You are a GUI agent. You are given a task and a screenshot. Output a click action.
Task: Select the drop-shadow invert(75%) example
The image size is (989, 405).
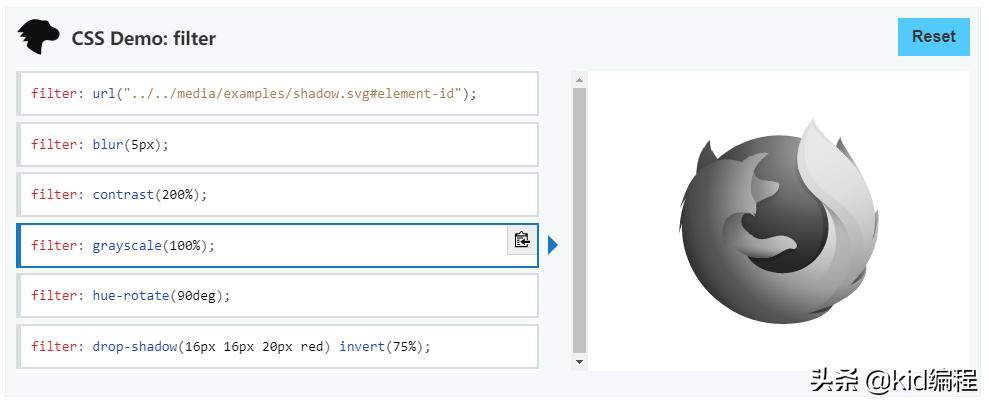(x=278, y=346)
